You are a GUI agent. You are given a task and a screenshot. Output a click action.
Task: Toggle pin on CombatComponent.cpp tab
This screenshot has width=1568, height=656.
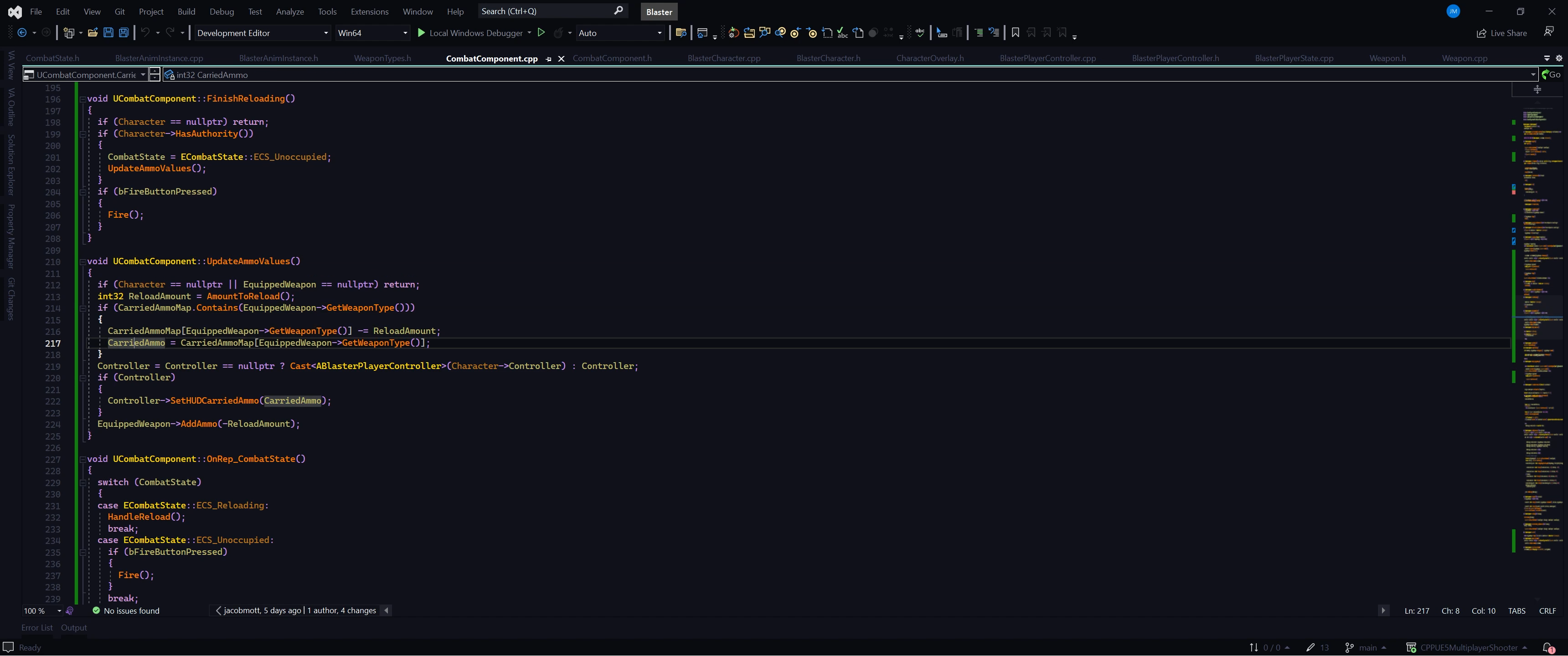[548, 59]
